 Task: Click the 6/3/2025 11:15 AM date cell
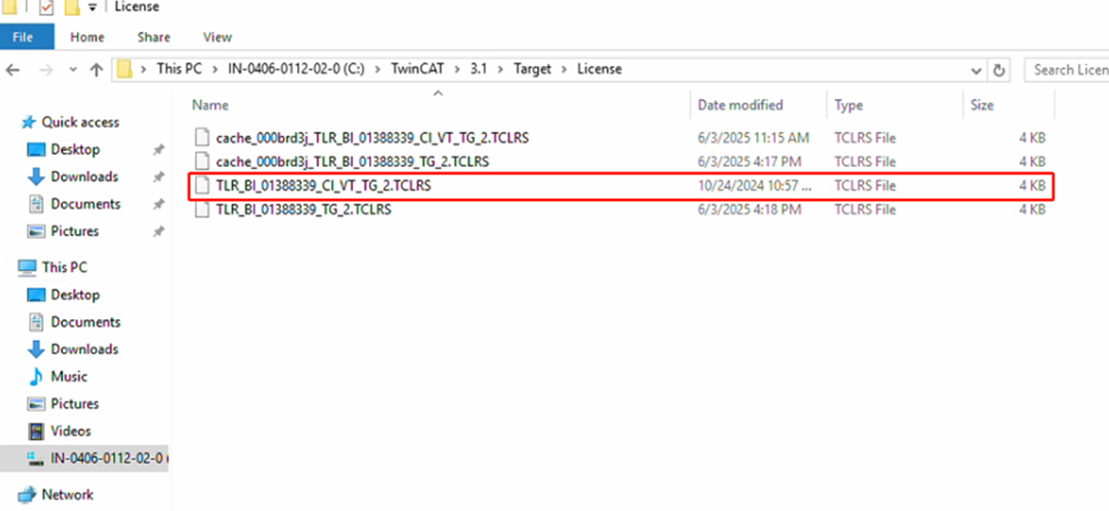753,138
